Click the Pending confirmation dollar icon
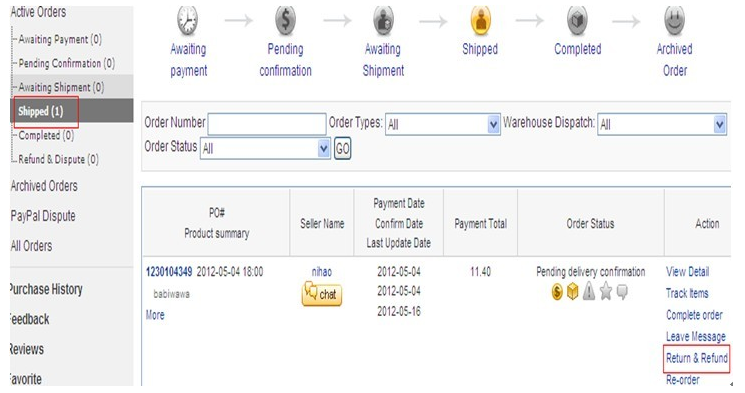This screenshot has width=745, height=393. point(286,20)
